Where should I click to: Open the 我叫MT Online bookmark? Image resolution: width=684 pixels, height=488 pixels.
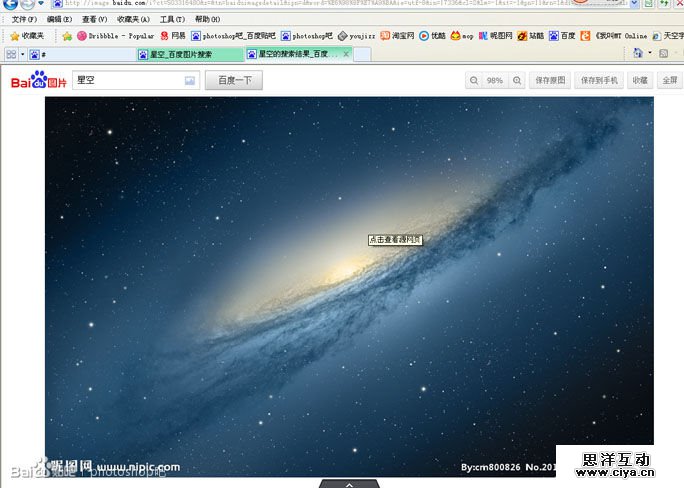pos(614,36)
